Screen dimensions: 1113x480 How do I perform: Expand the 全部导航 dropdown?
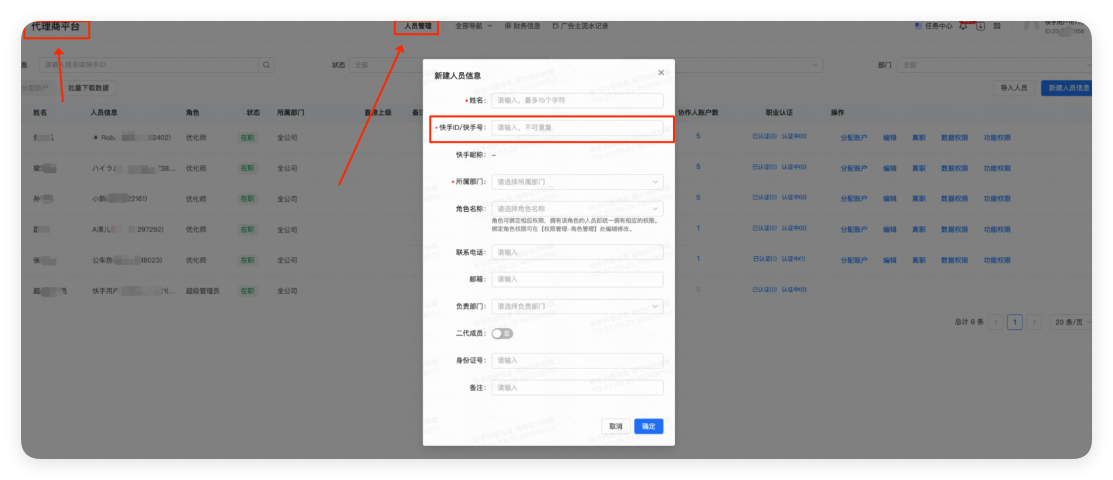473,26
